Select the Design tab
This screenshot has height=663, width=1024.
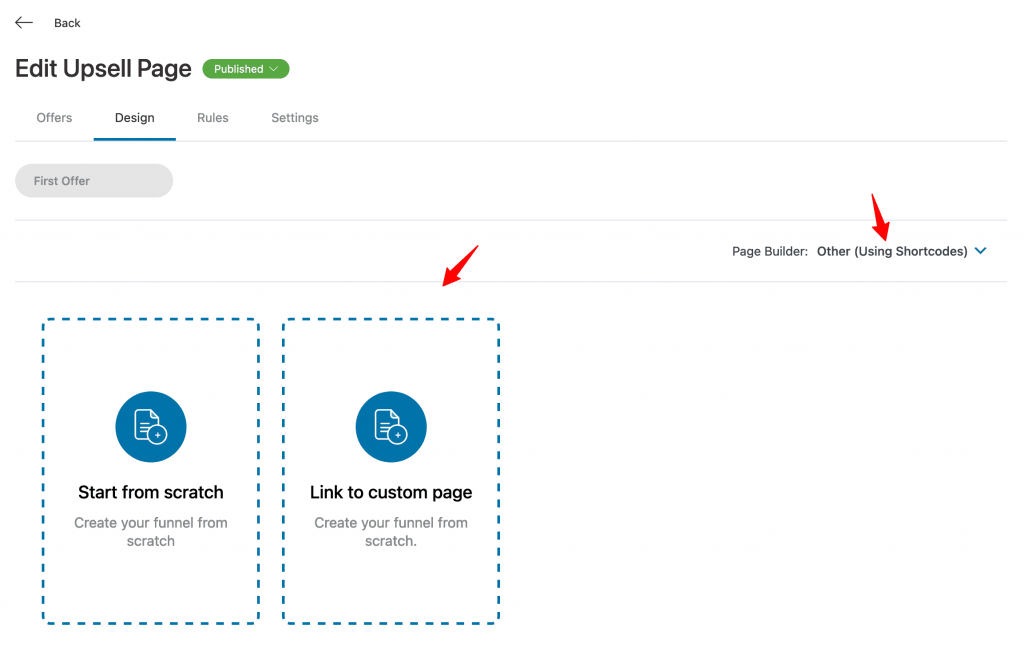(x=135, y=118)
